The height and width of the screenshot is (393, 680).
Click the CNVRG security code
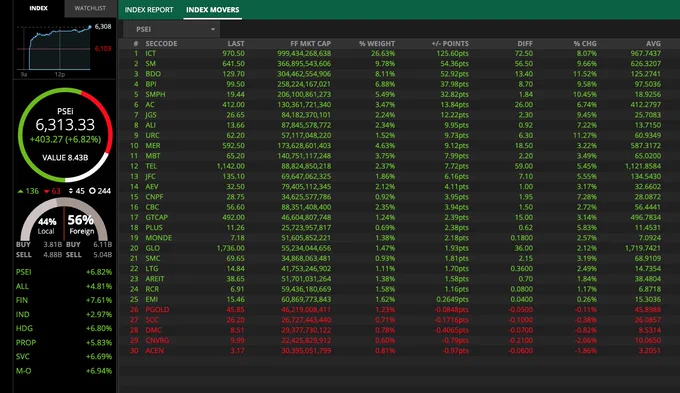[157, 341]
